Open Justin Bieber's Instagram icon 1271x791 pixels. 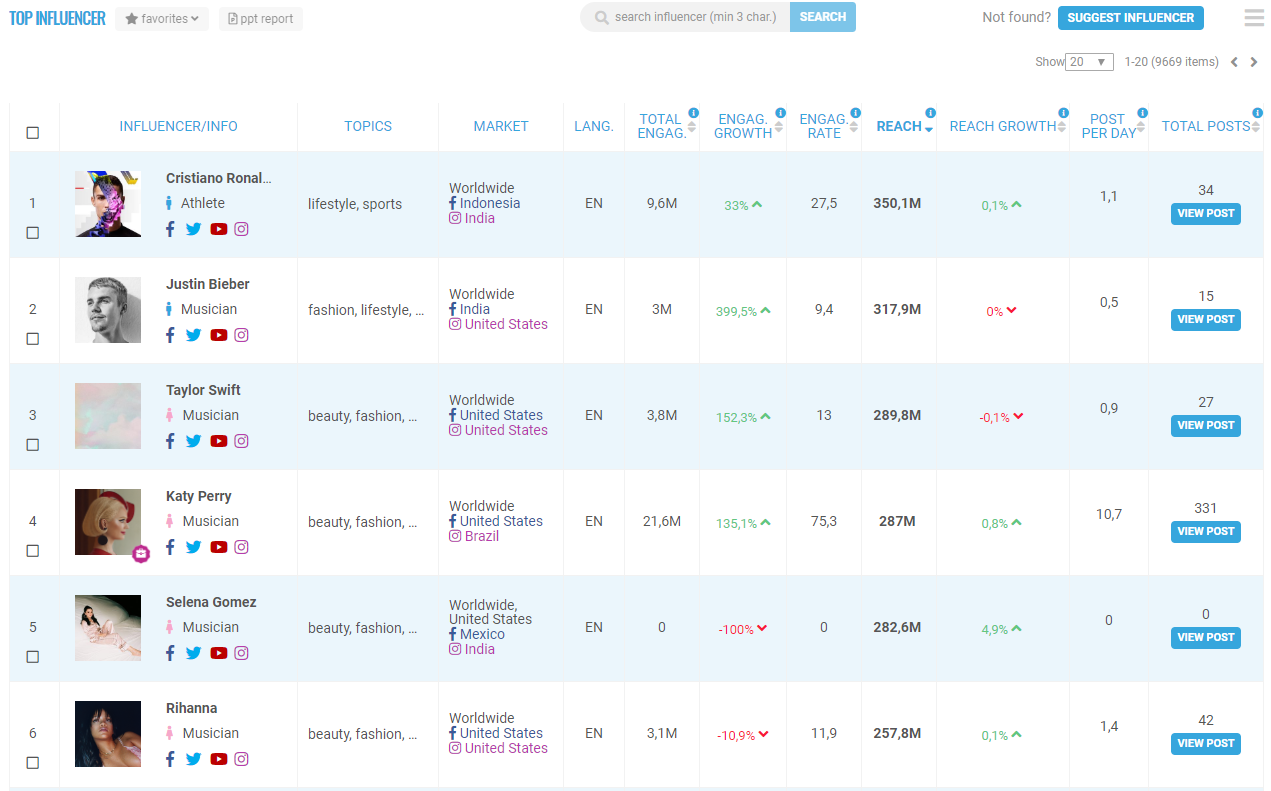(x=241, y=335)
